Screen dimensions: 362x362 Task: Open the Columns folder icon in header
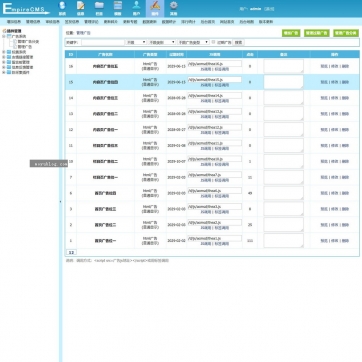pyautogui.click(x=99, y=8)
